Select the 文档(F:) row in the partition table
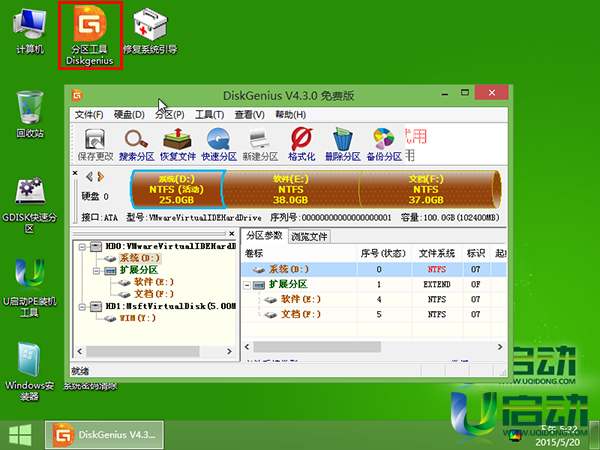The image size is (600, 450). (374, 315)
